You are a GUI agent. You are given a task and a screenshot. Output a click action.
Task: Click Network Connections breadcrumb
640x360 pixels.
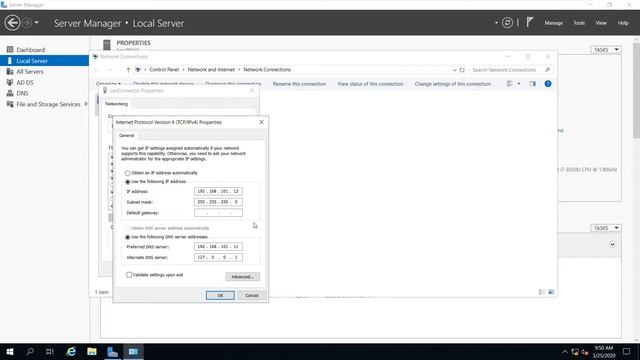tap(267, 70)
